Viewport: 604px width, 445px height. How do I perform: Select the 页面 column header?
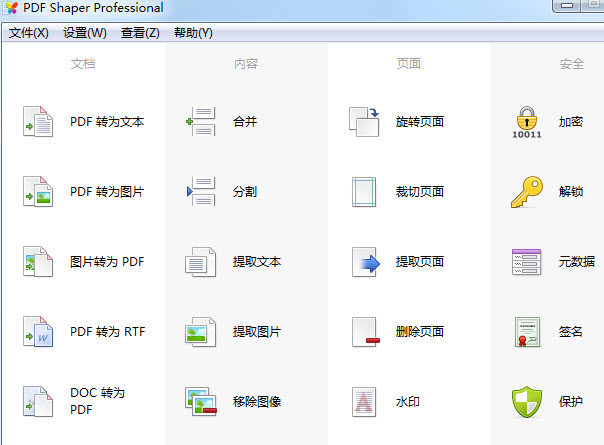409,64
